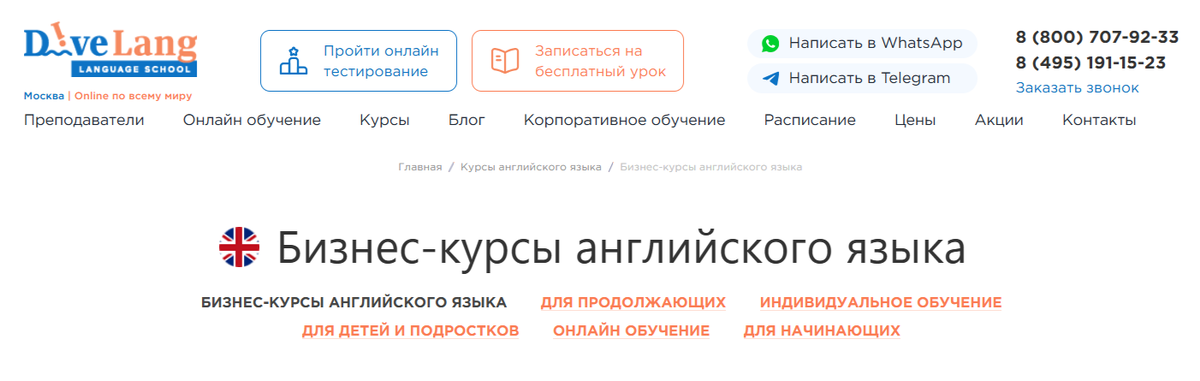The height and width of the screenshot is (381, 1200).
Task: Click the green WhatsApp icon
Action: coord(770,43)
